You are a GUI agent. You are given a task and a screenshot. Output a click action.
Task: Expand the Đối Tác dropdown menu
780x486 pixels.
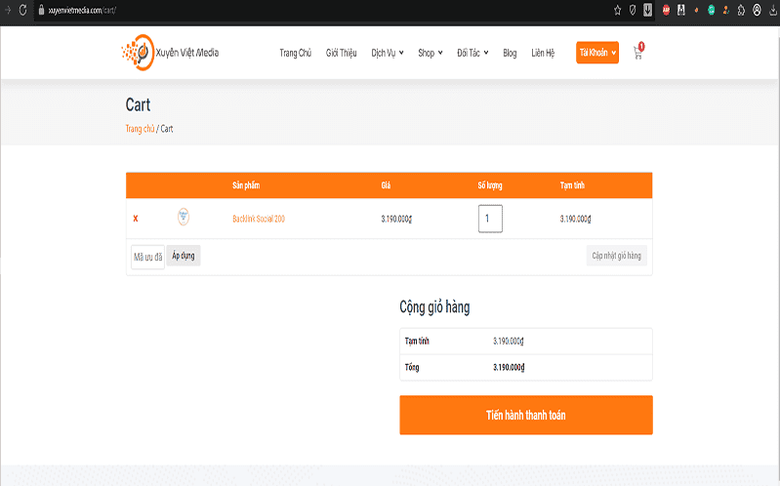click(473, 53)
